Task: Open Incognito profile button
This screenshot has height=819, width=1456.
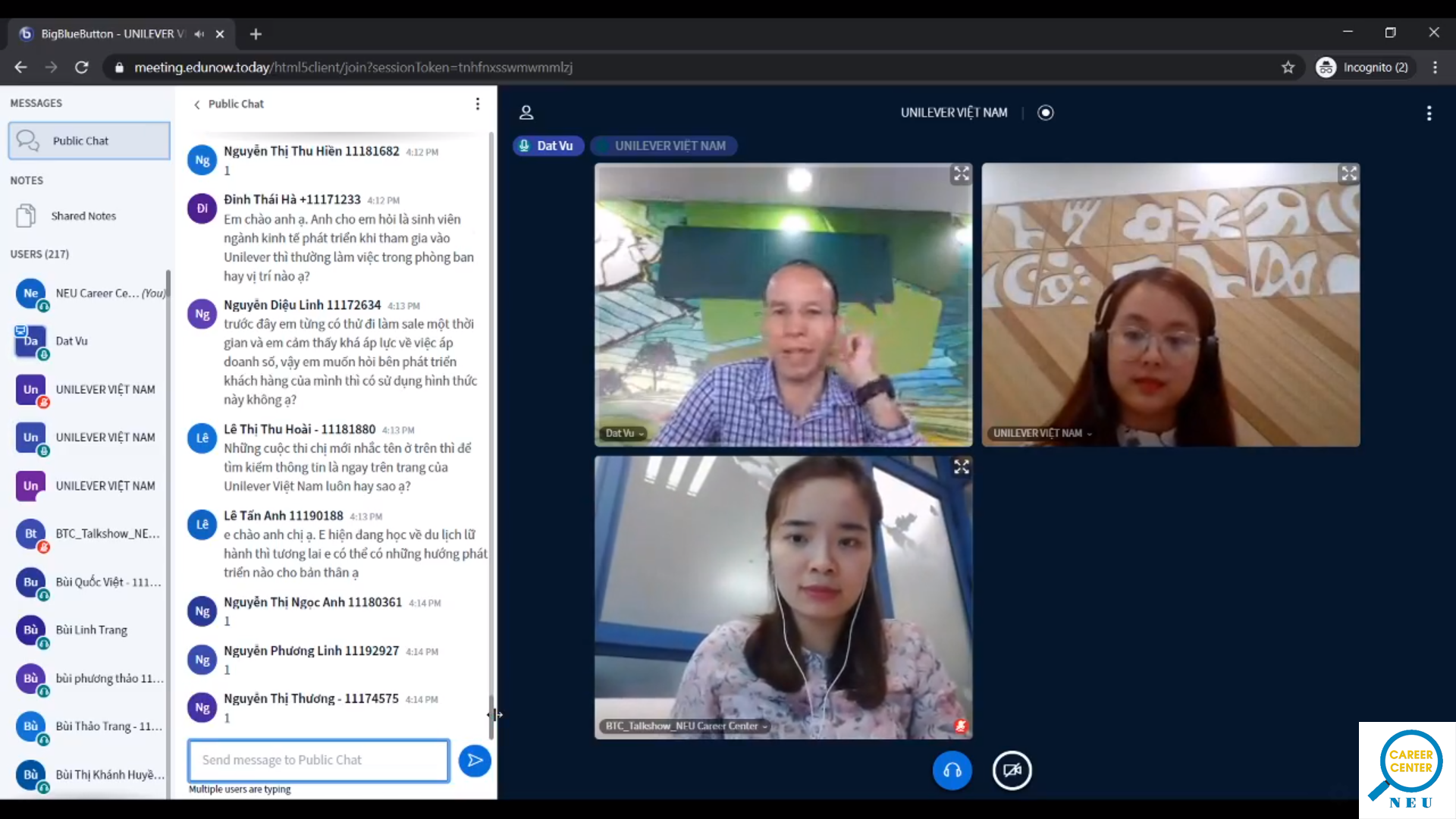Action: point(1364,67)
